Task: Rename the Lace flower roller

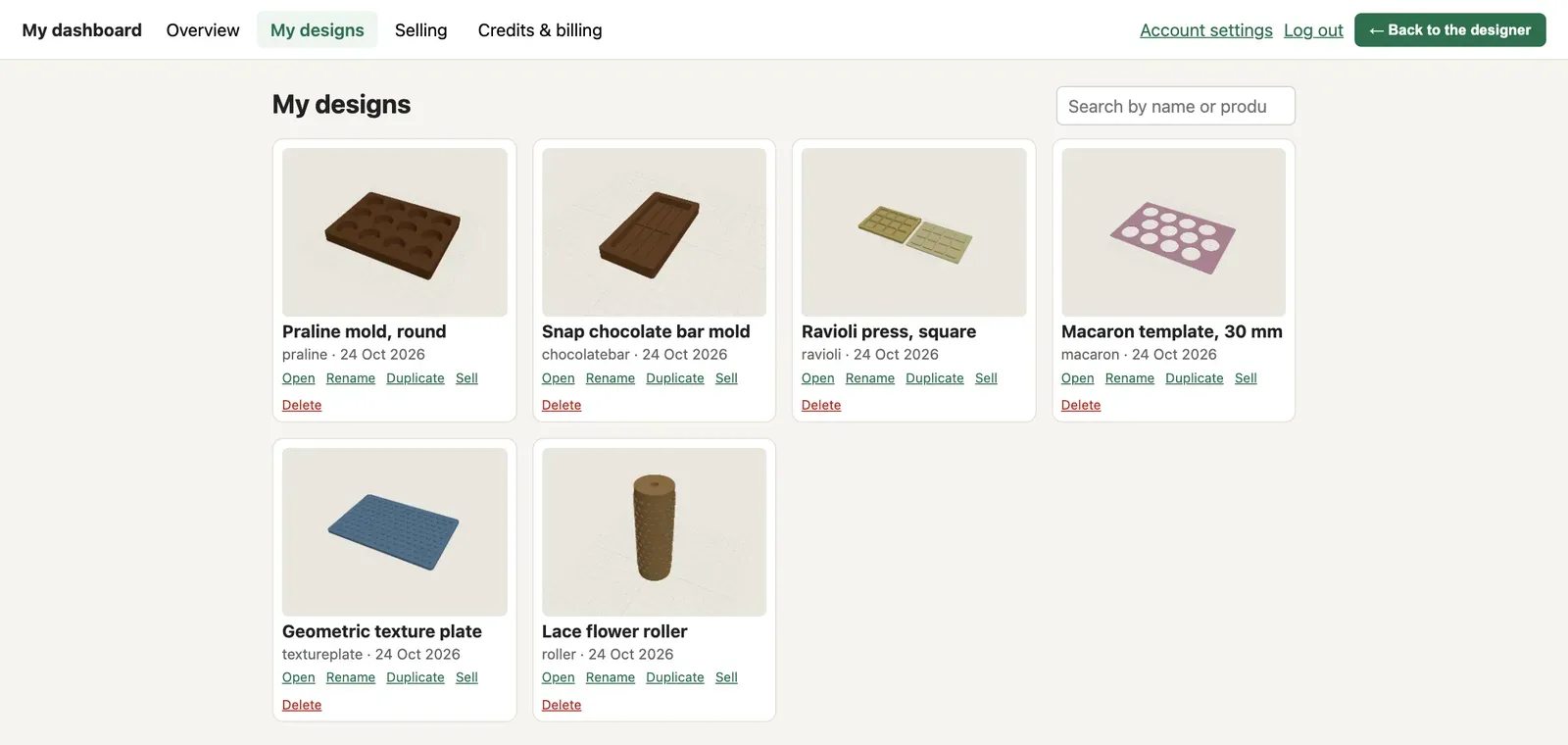Action: point(611,677)
